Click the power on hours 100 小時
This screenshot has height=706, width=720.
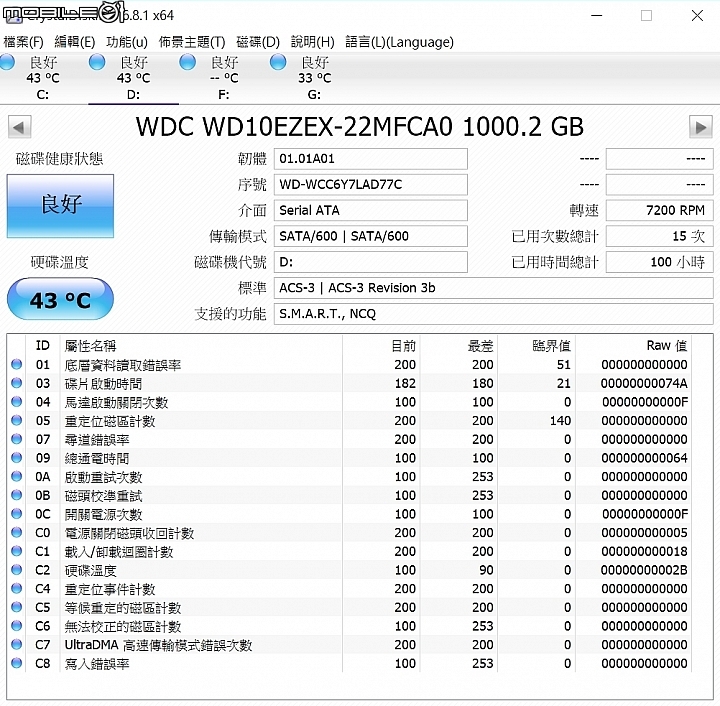(659, 262)
